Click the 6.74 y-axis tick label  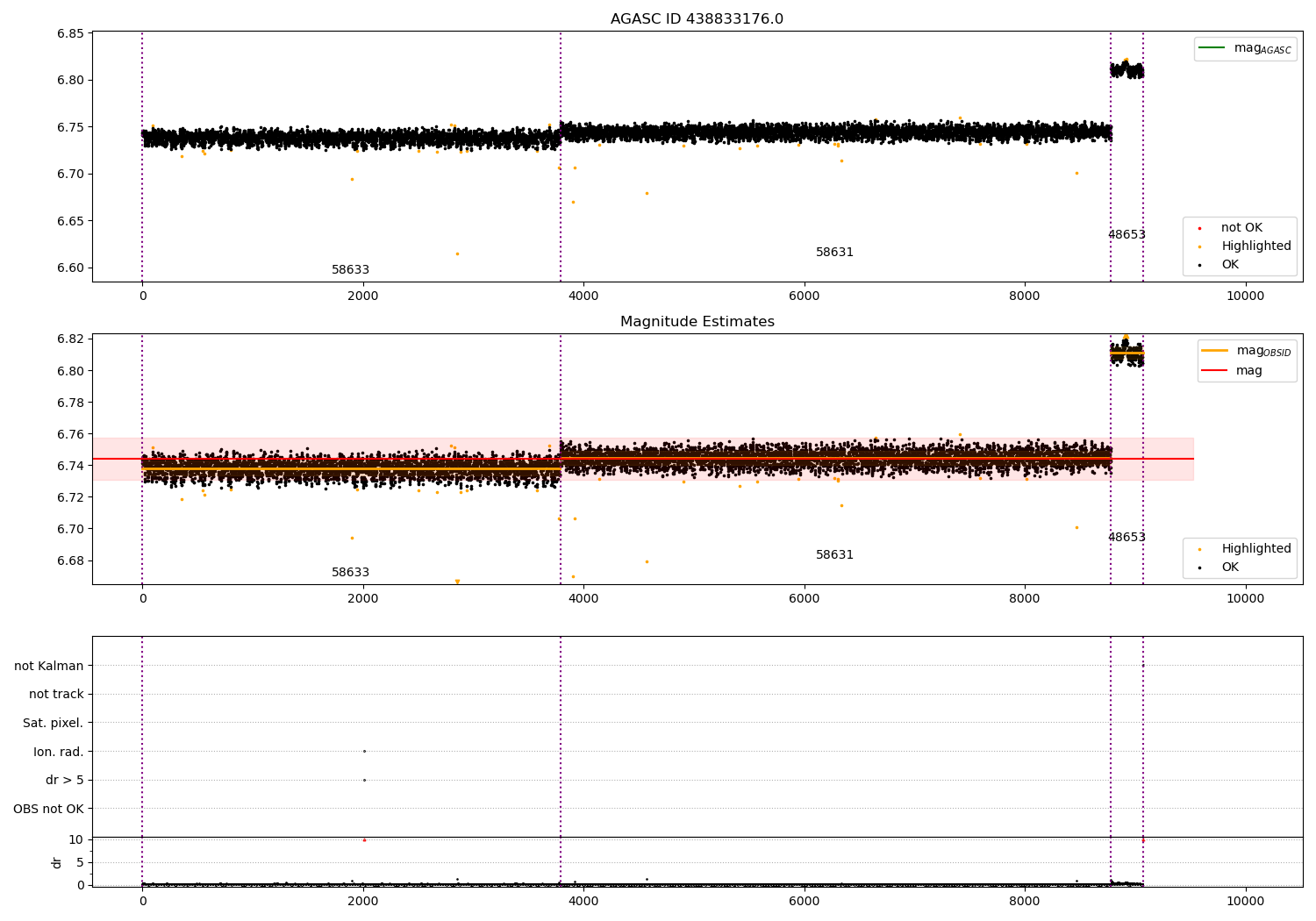[x=70, y=466]
